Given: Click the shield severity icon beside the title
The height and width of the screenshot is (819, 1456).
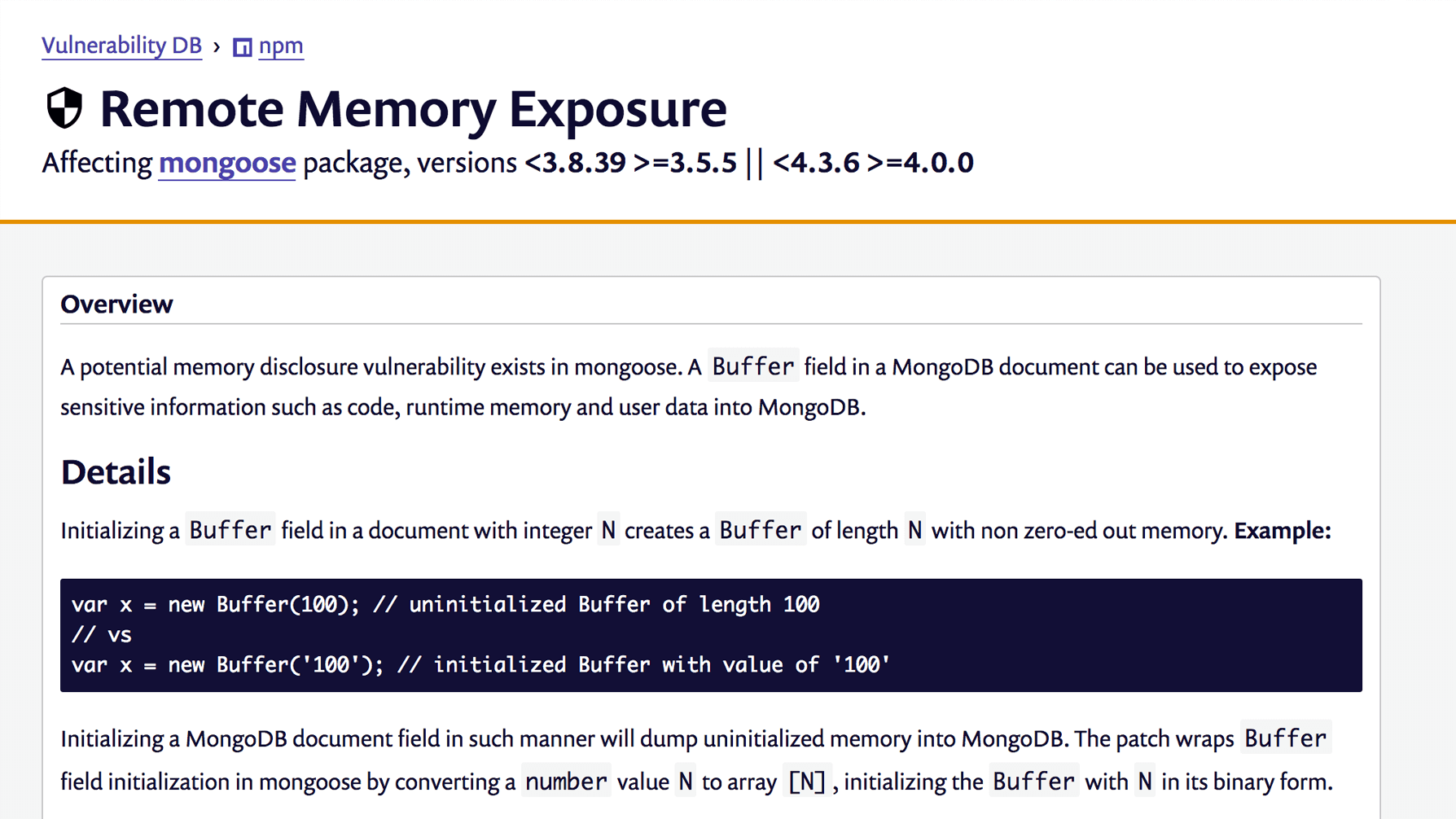Looking at the screenshot, I should click(64, 108).
